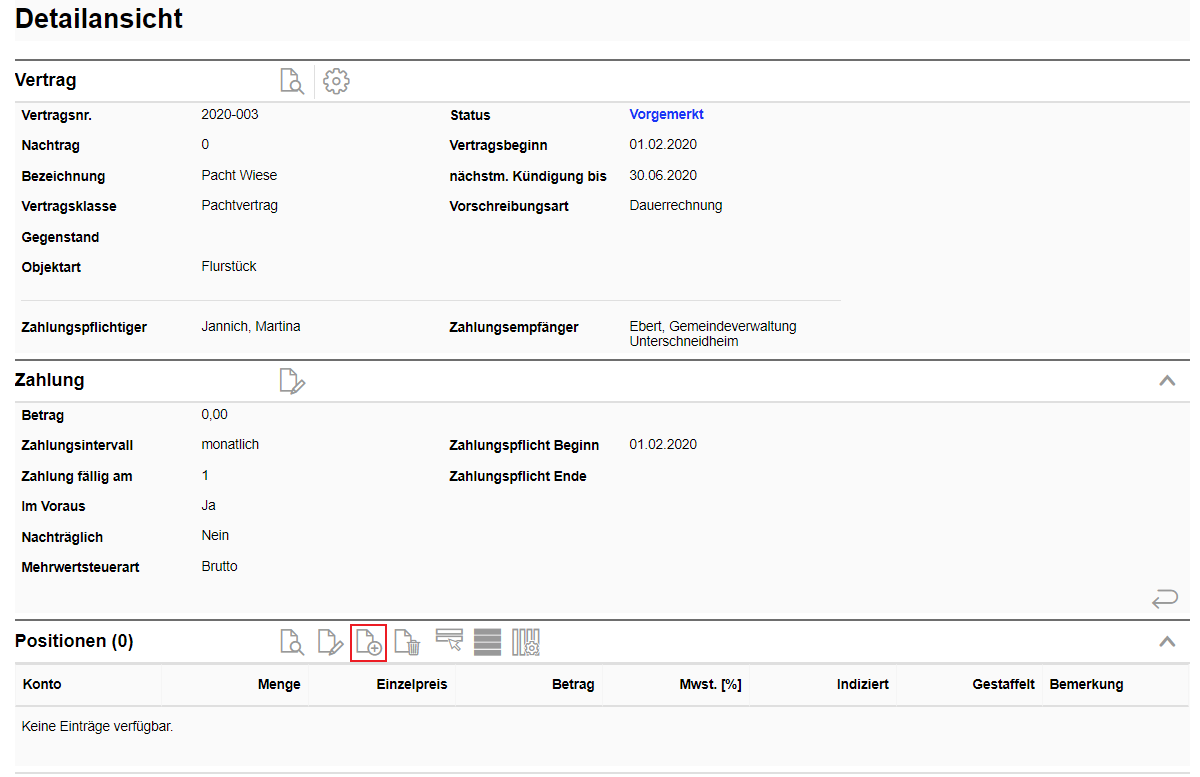Open Positionen column settings icon
Screen dimensions: 1200x777
coord(526,642)
